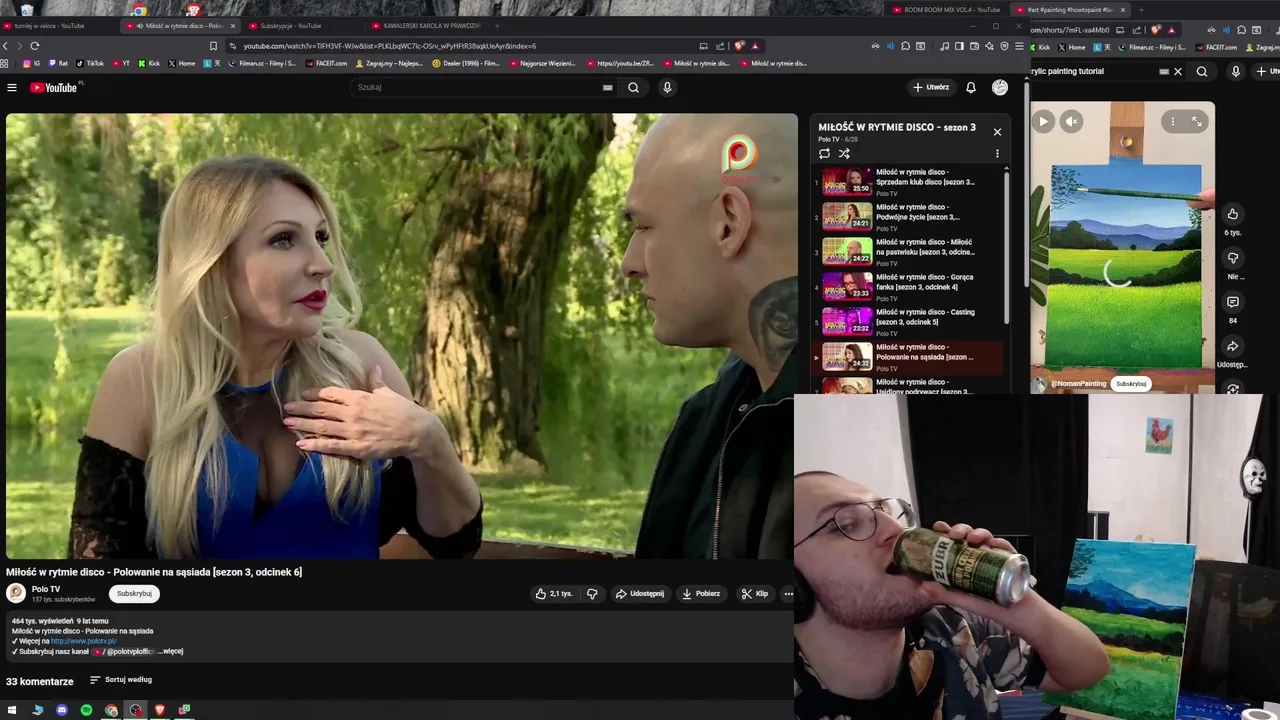This screenshot has width=1280, height=720.
Task: Start voice search with microphone icon
Action: click(667, 88)
